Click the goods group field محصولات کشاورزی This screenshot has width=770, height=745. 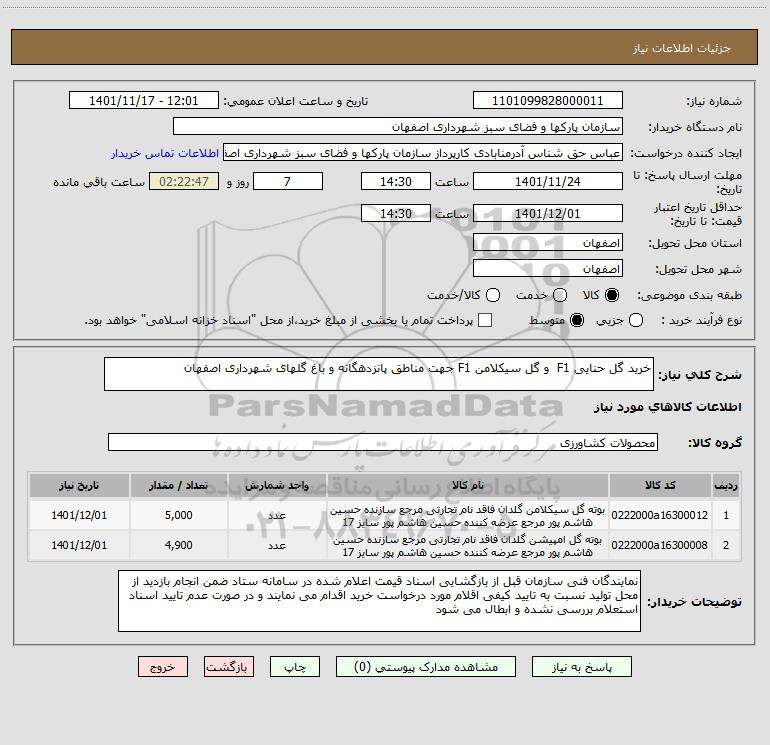(x=383, y=442)
